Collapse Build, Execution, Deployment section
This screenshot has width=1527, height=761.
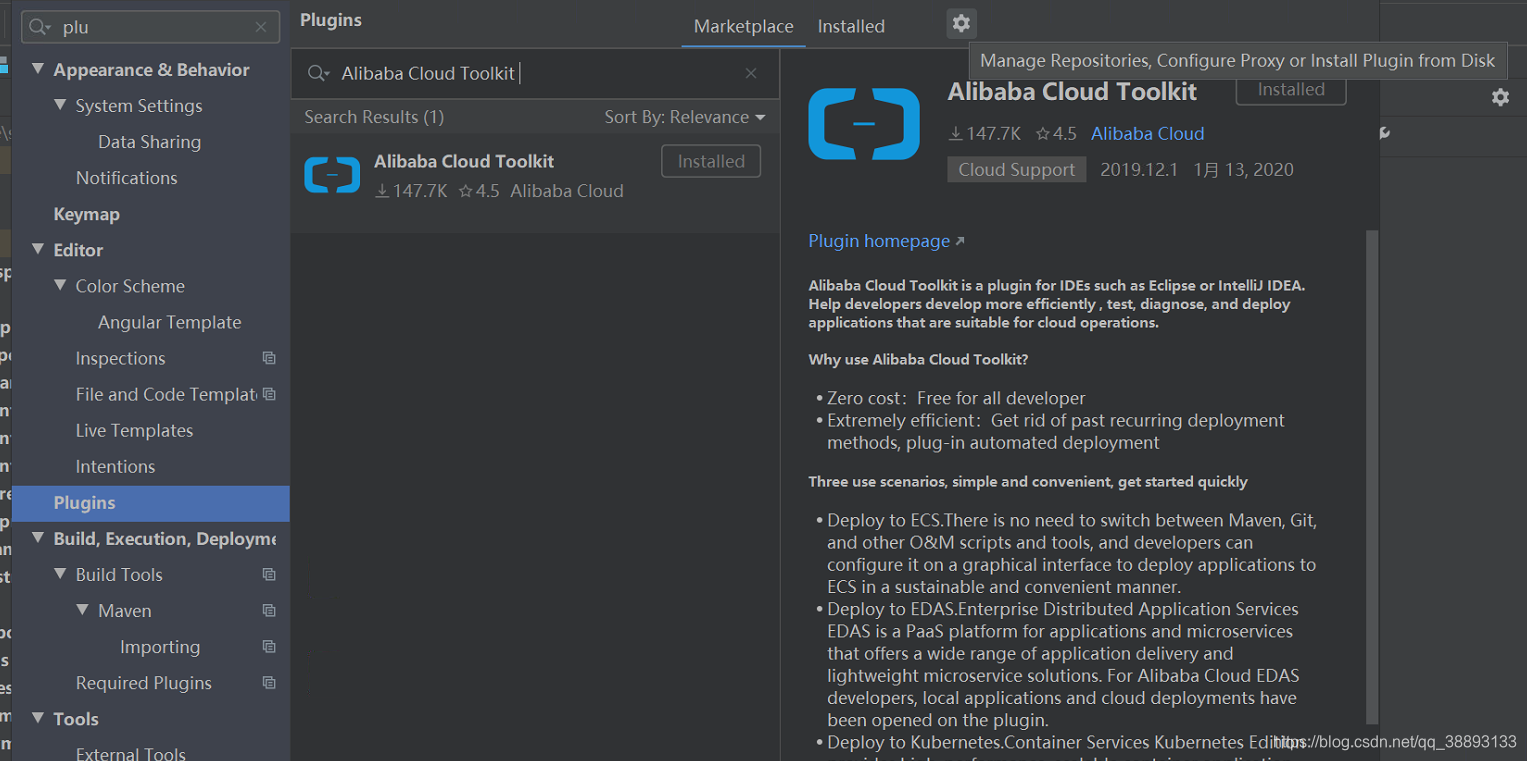click(x=38, y=538)
